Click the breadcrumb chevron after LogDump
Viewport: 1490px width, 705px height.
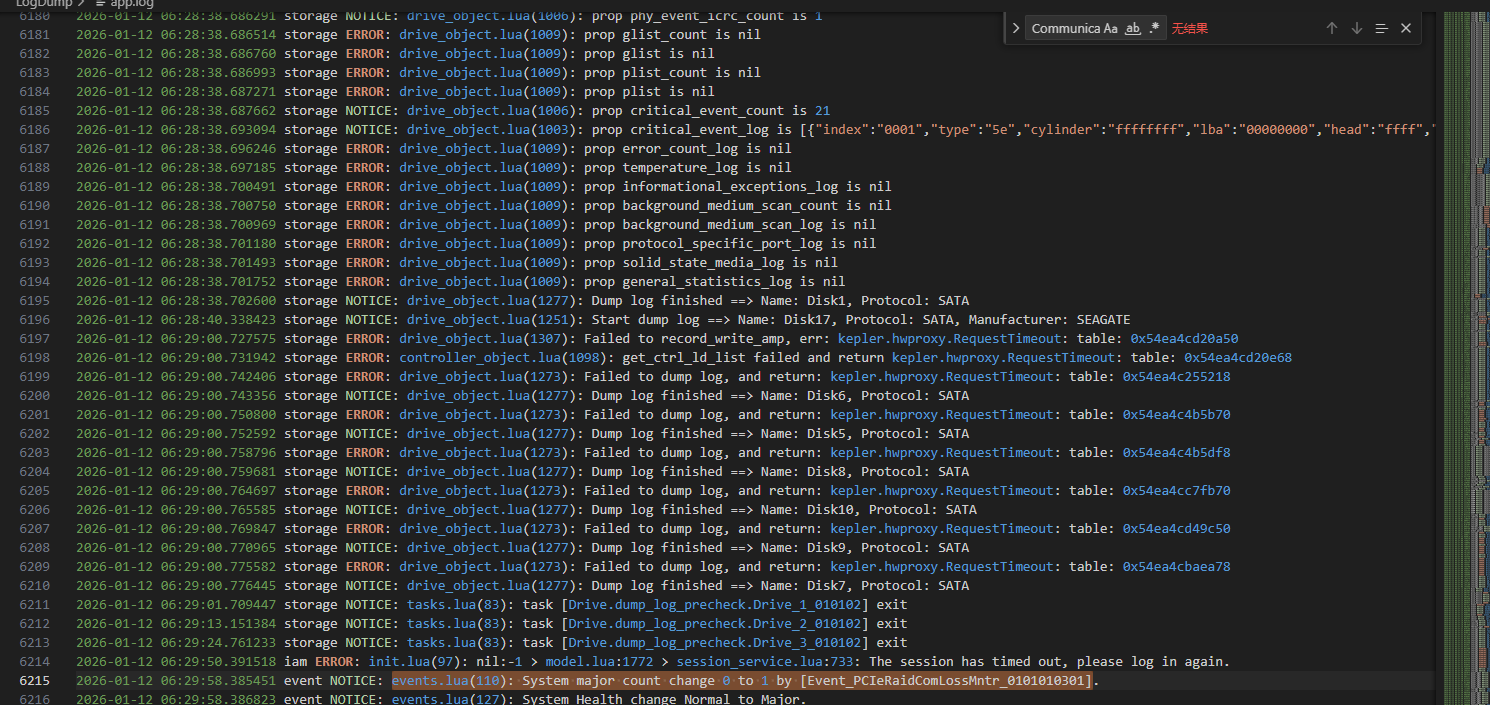click(x=84, y=3)
